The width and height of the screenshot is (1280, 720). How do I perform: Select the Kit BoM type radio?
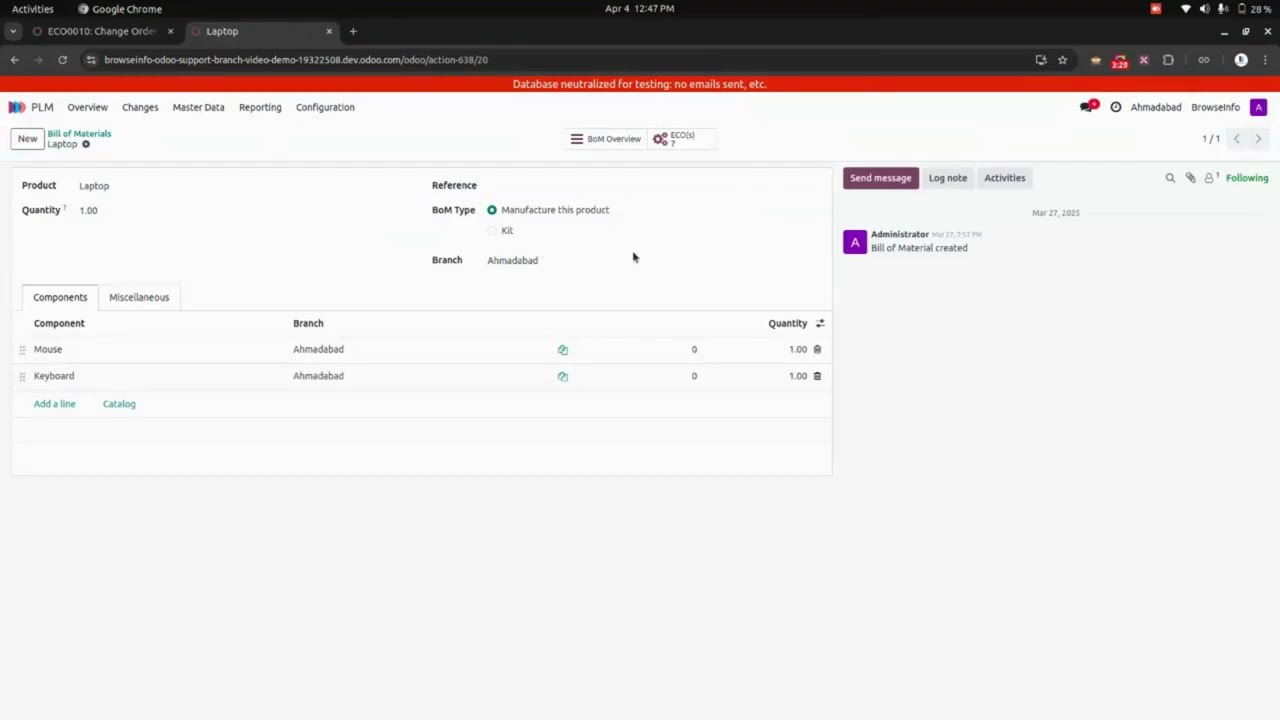tap(492, 231)
